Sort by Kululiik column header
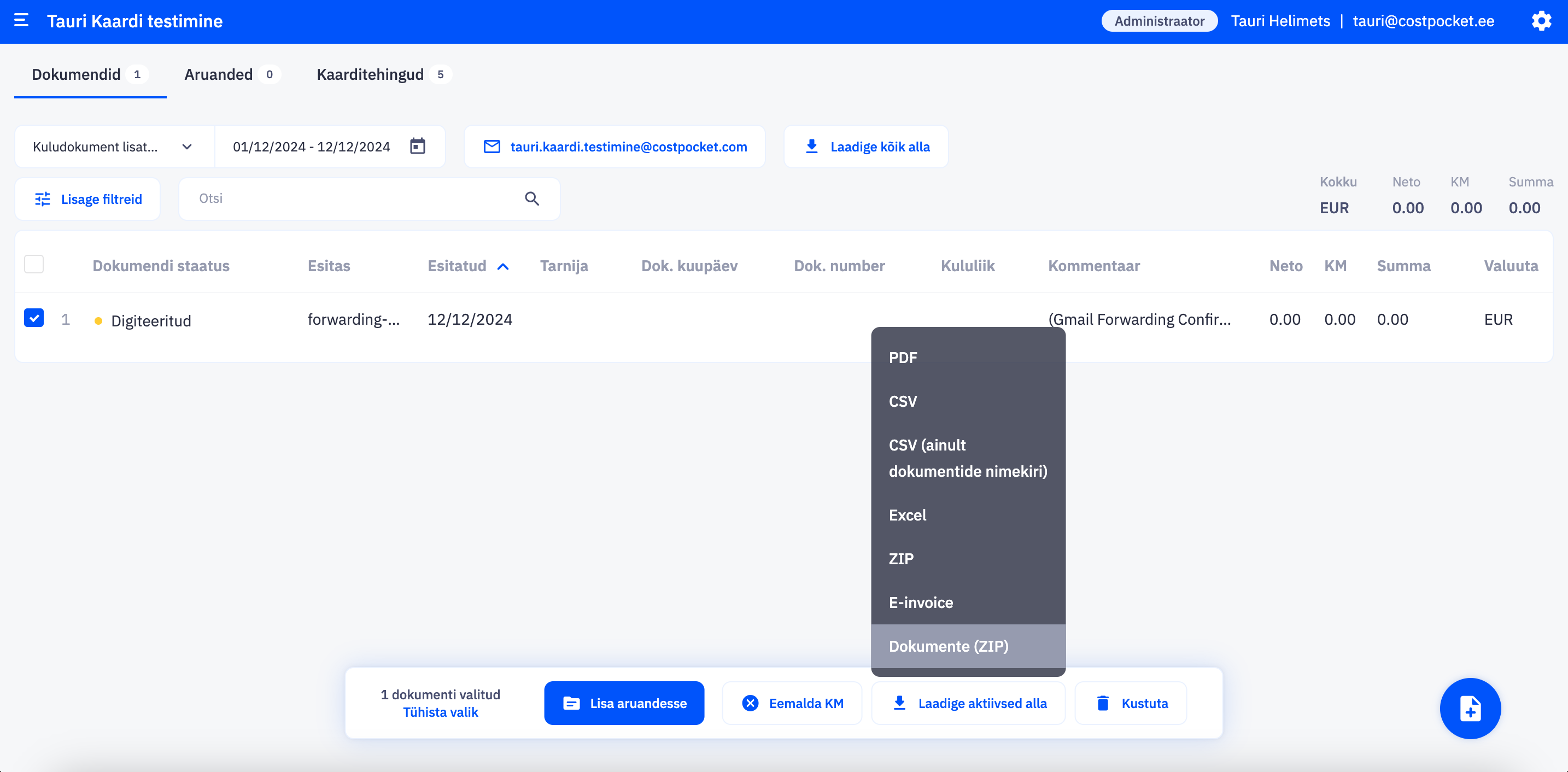This screenshot has width=1568, height=772. tap(968, 266)
